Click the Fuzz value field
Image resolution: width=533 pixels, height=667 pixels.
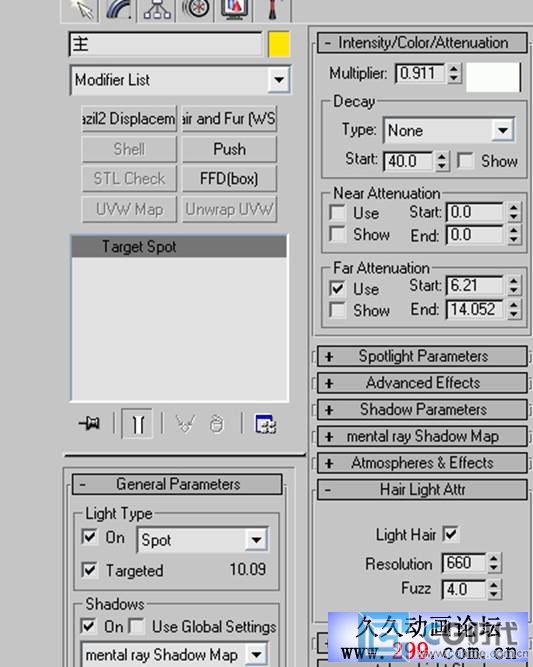coord(463,590)
